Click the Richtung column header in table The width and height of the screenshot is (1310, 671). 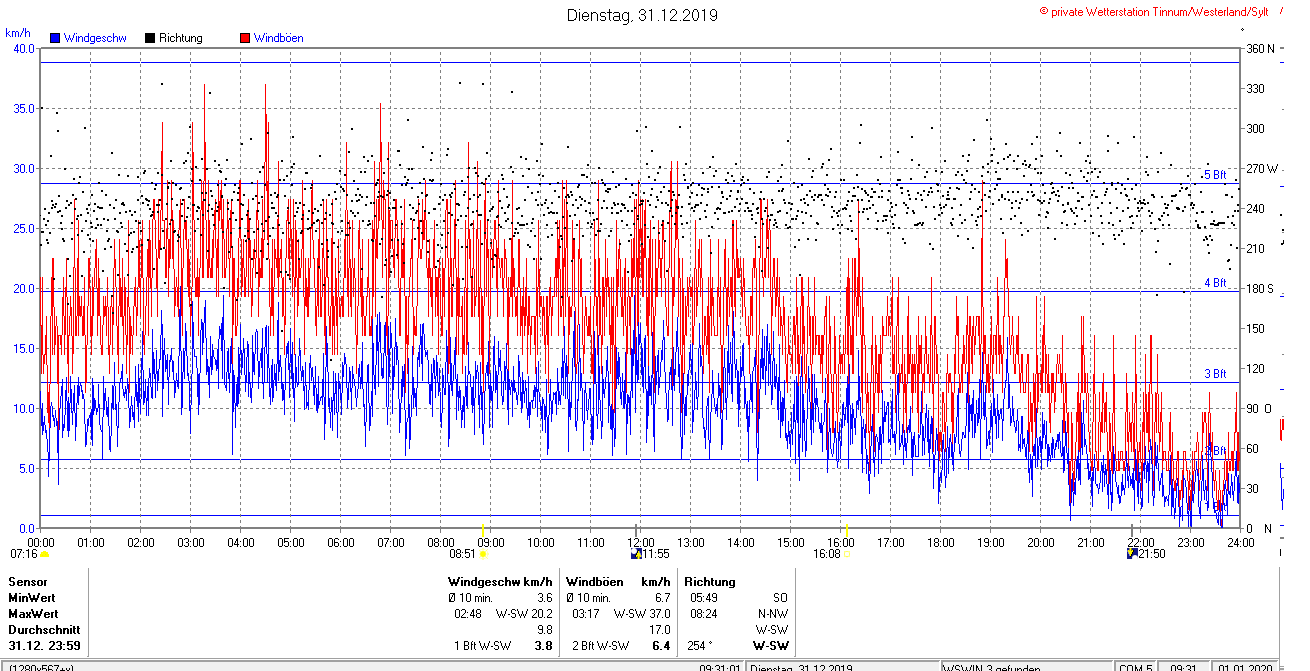click(710, 582)
